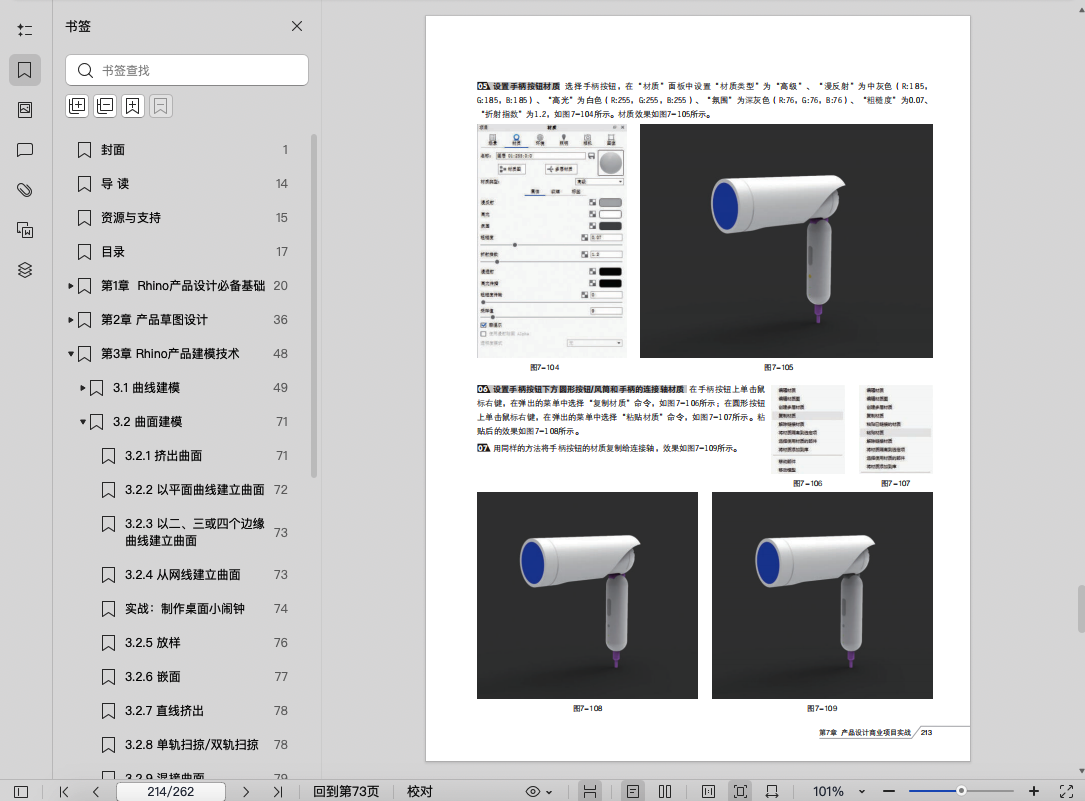Select two-page view icon
This screenshot has height=801, width=1085.
tap(665, 791)
